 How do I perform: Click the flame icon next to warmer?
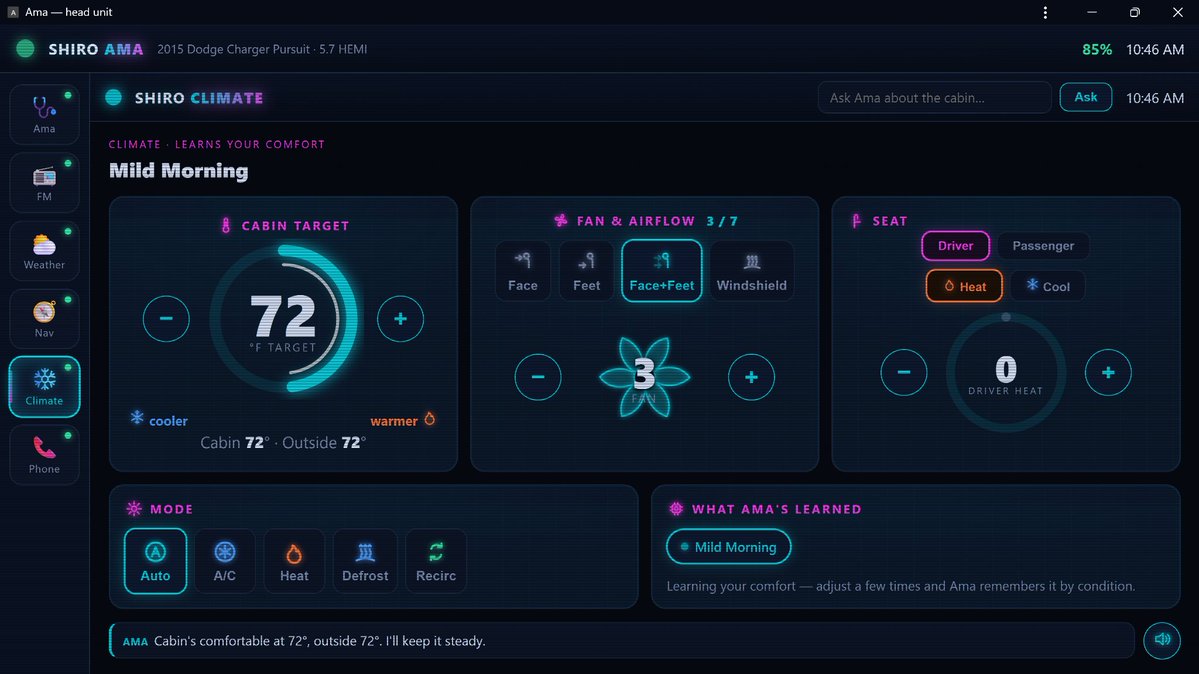430,418
